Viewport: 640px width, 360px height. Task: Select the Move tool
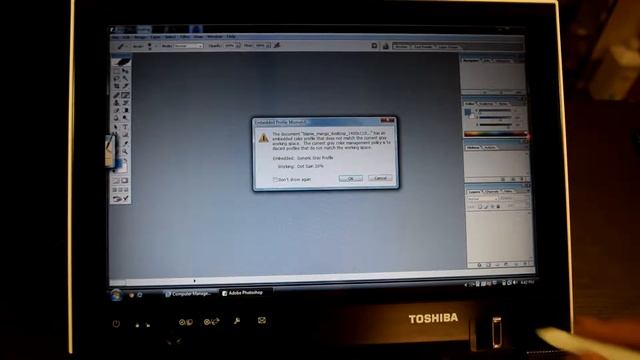tap(125, 70)
